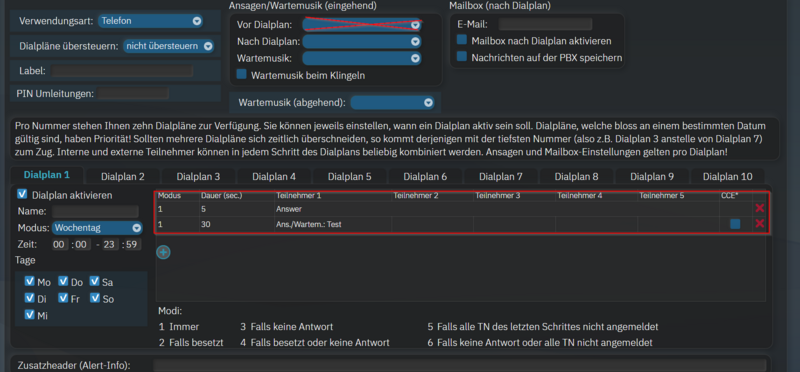
Task: Switch to Dialplan 4 tab
Action: click(274, 177)
